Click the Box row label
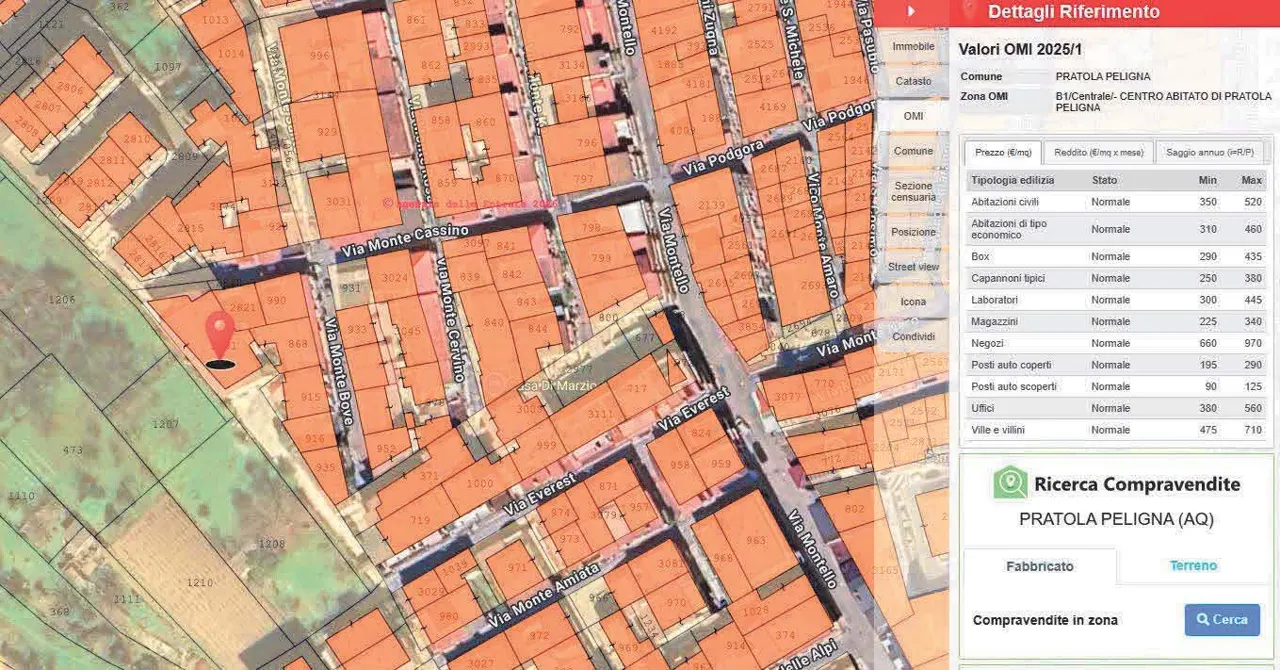 pos(980,257)
